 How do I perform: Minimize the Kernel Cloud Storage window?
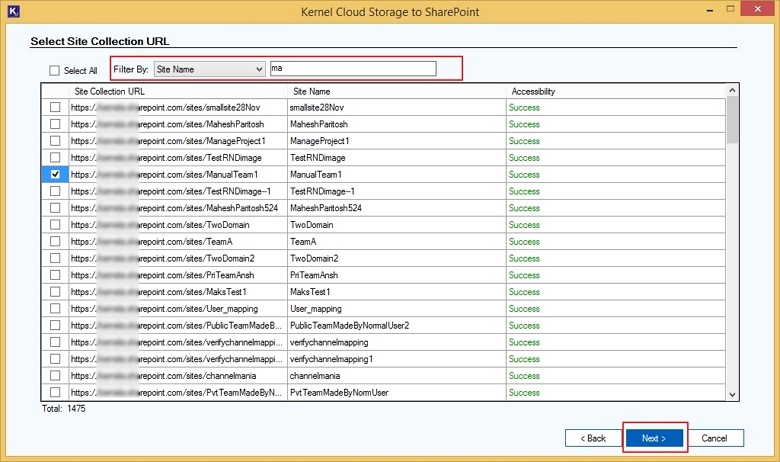click(710, 9)
